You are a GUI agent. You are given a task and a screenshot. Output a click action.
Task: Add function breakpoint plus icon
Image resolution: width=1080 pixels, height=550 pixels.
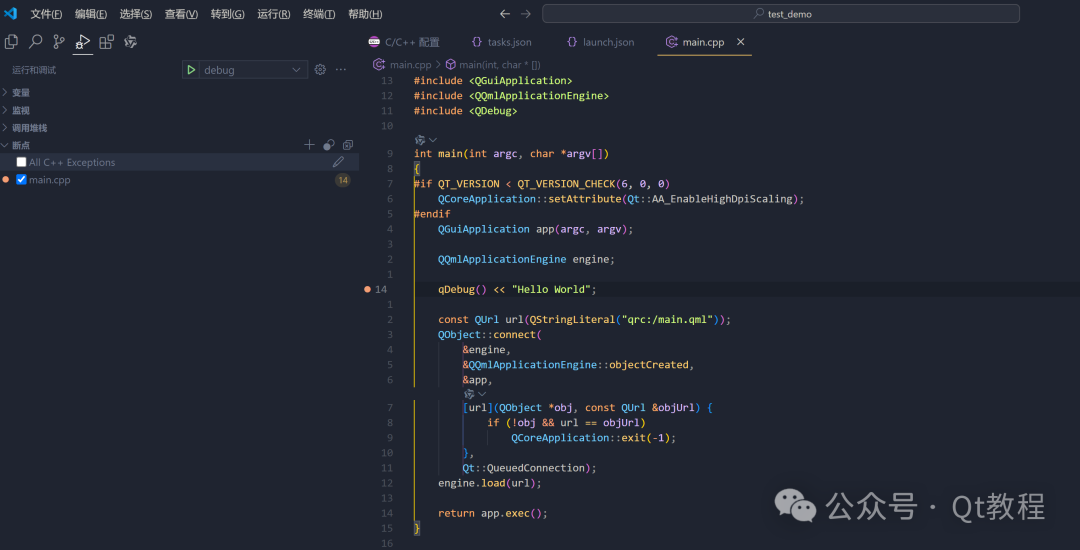[x=309, y=145]
